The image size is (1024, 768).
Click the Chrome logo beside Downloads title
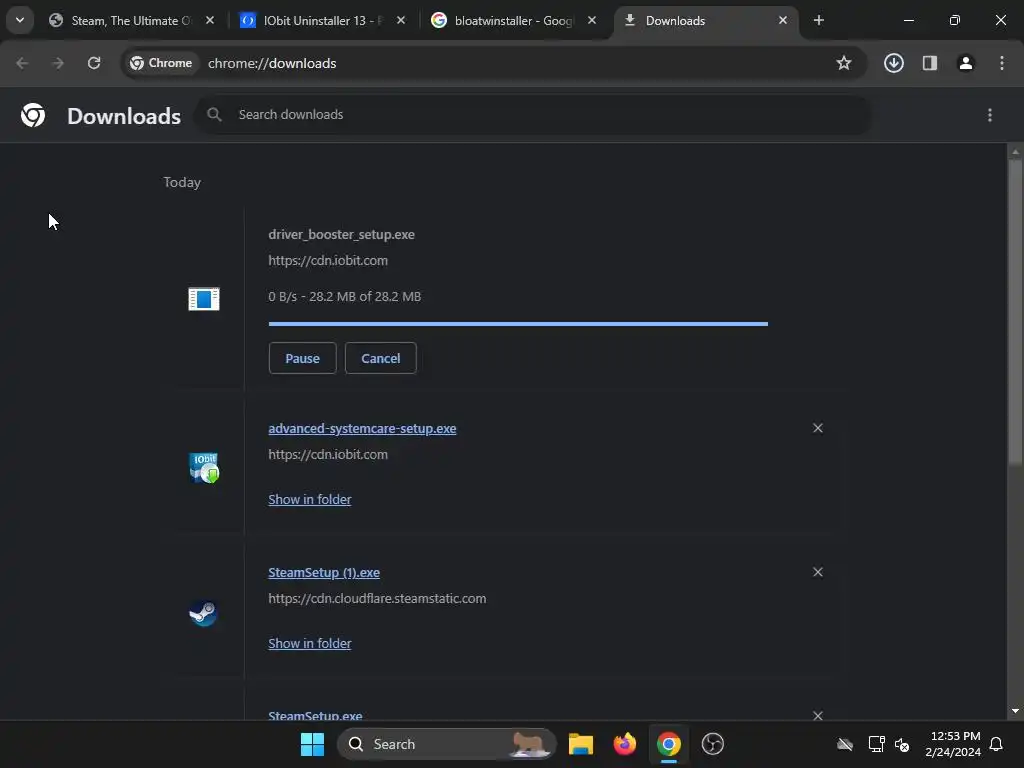point(33,115)
